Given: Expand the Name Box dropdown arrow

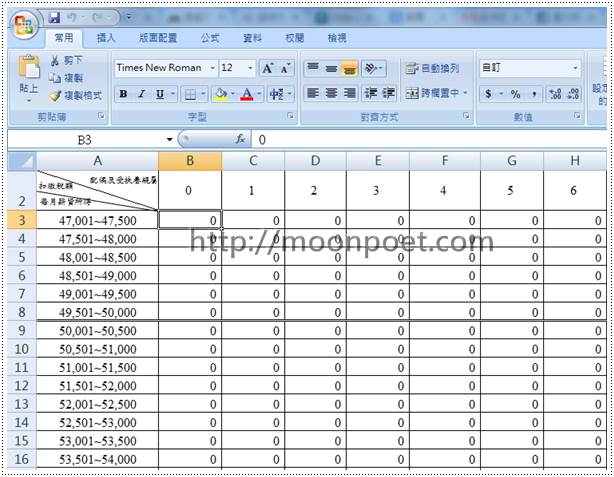Looking at the screenshot, I should click(170, 139).
